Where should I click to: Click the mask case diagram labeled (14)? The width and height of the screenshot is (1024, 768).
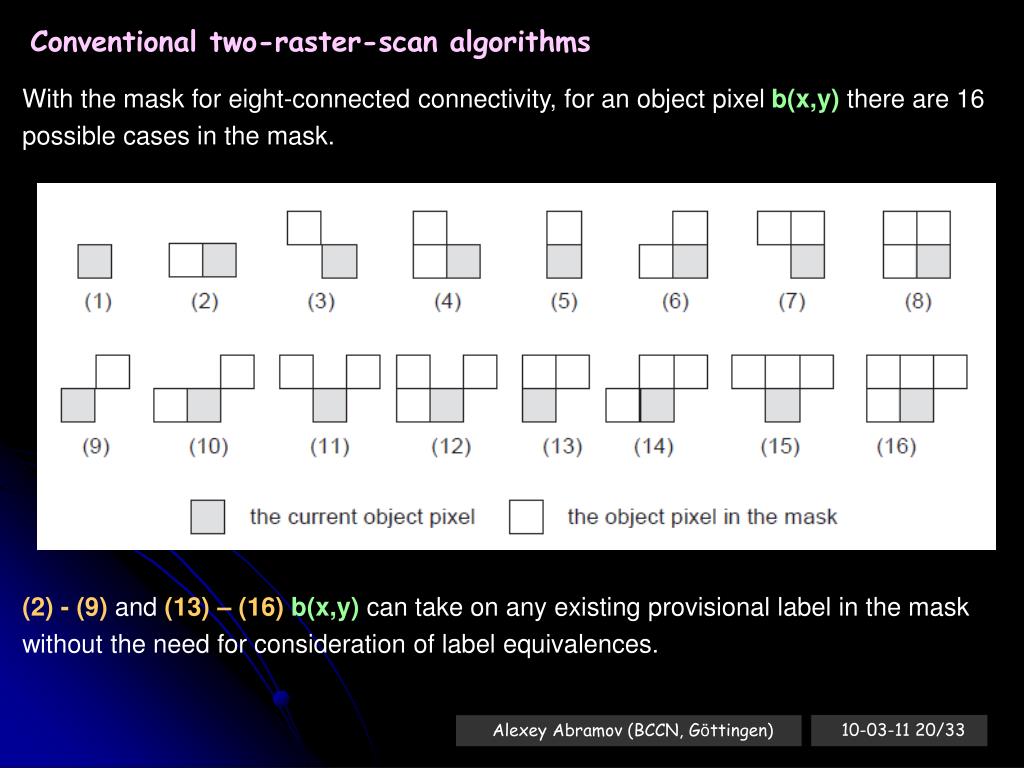(657, 389)
